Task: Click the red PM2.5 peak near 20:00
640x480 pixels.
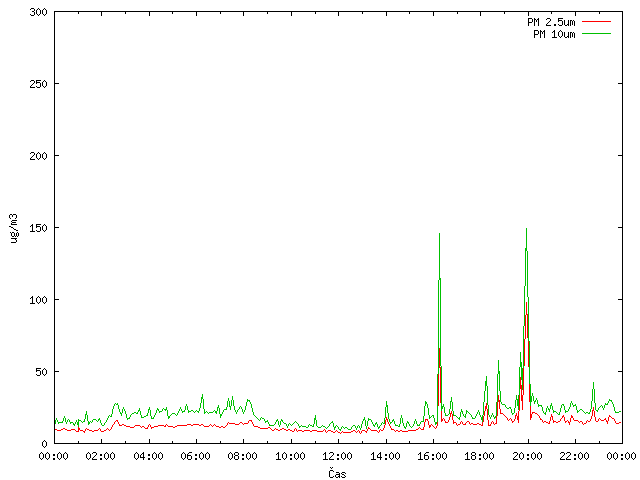Action: tap(527, 303)
